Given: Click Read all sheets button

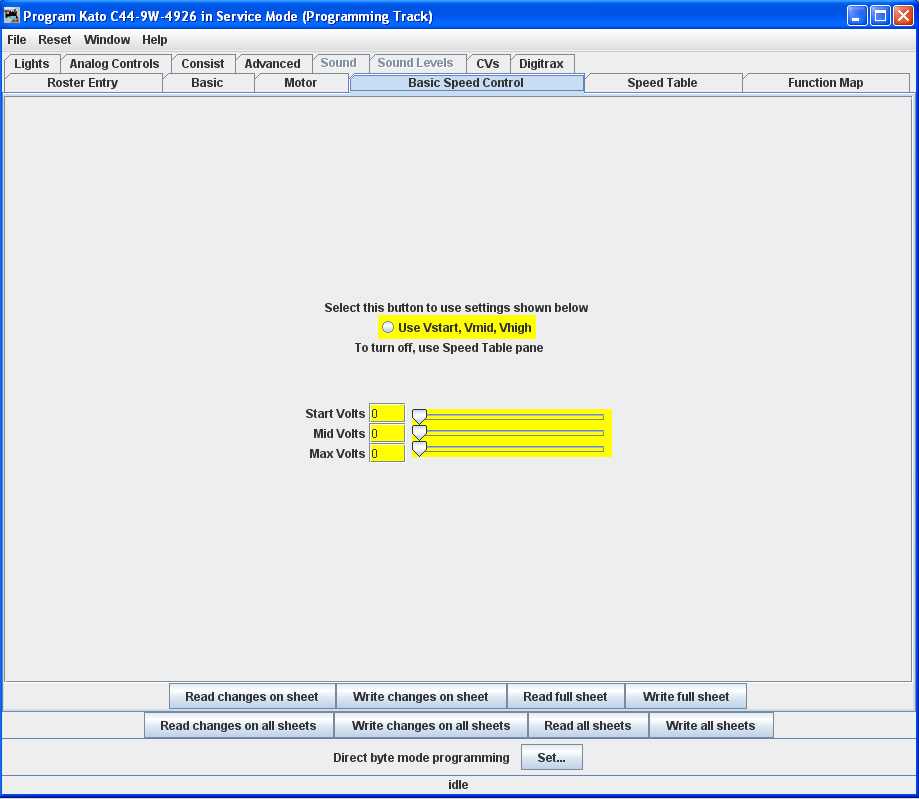Looking at the screenshot, I should [x=588, y=726].
